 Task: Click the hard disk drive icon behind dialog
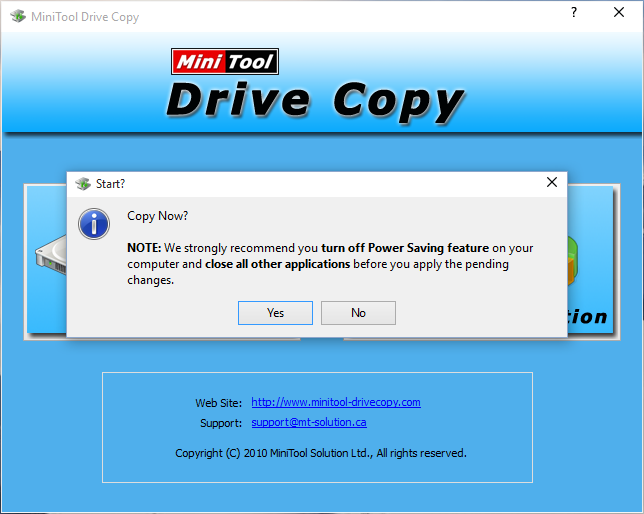pos(51,257)
